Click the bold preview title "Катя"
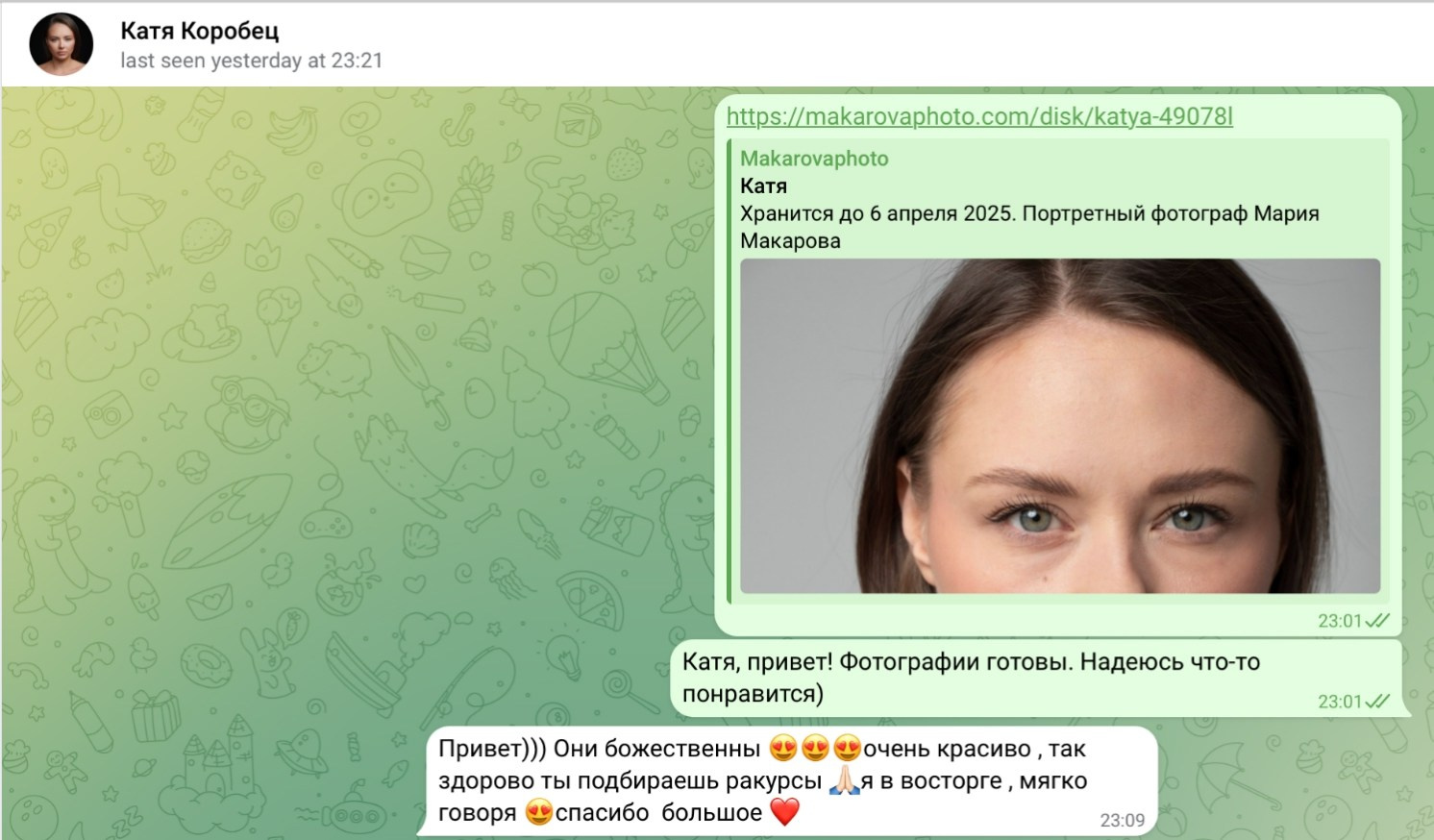Viewport: 1434px width, 840px height. click(763, 185)
